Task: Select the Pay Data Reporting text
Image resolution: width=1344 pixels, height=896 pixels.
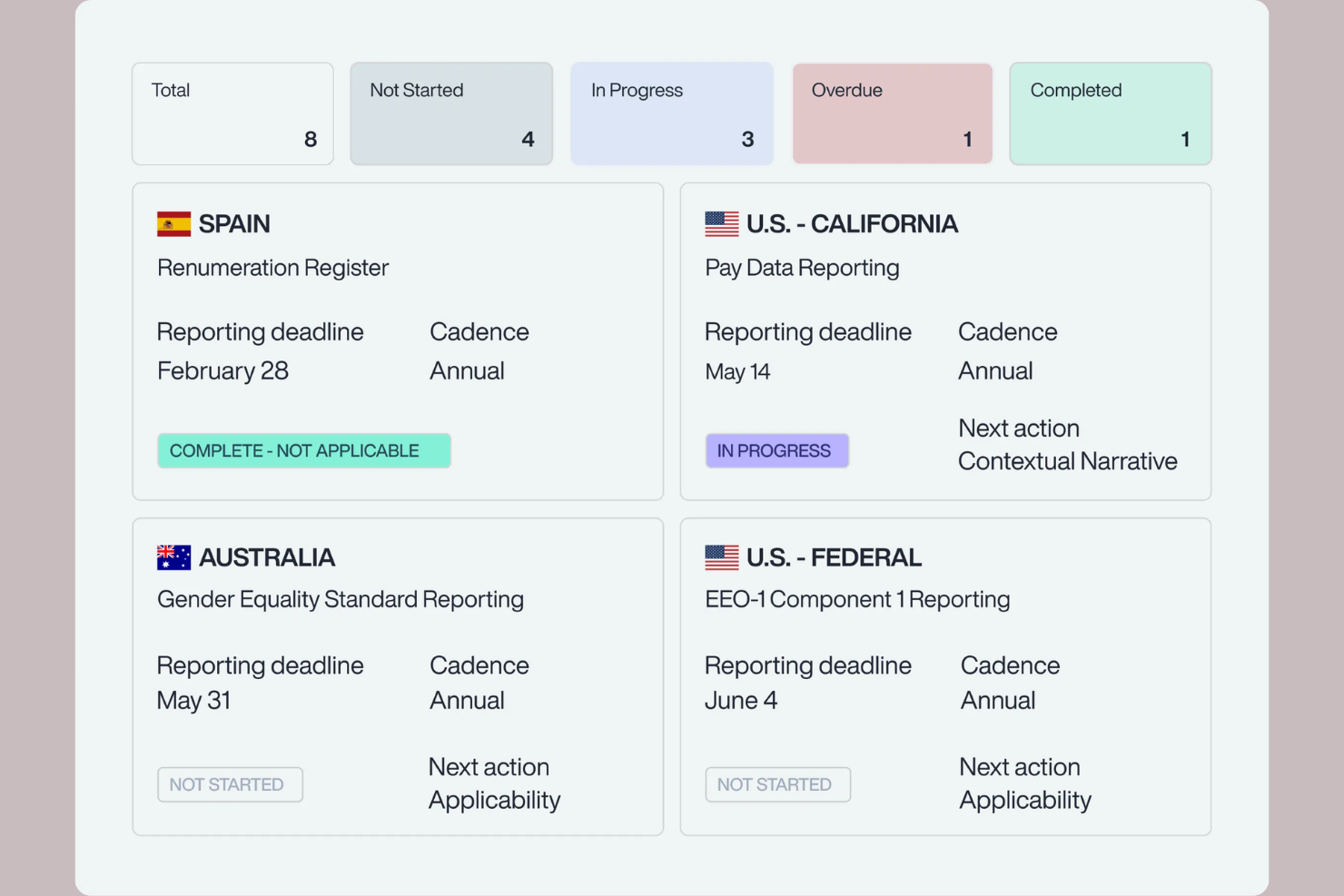Action: tap(802, 268)
